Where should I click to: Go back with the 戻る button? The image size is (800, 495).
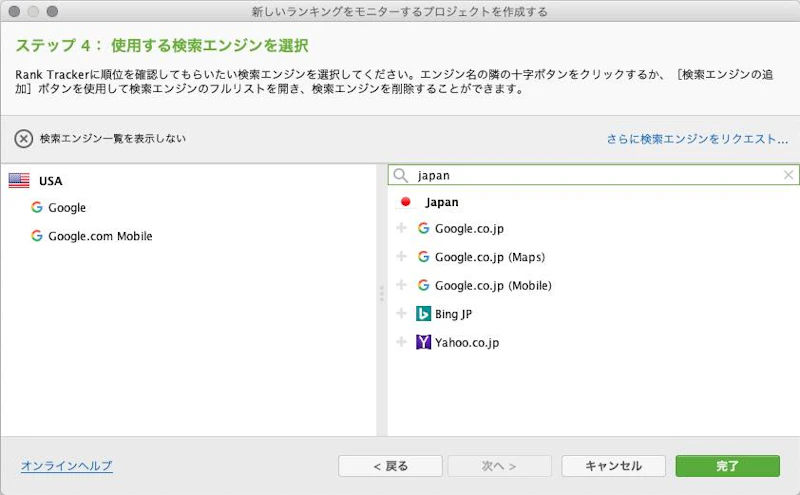coord(390,466)
